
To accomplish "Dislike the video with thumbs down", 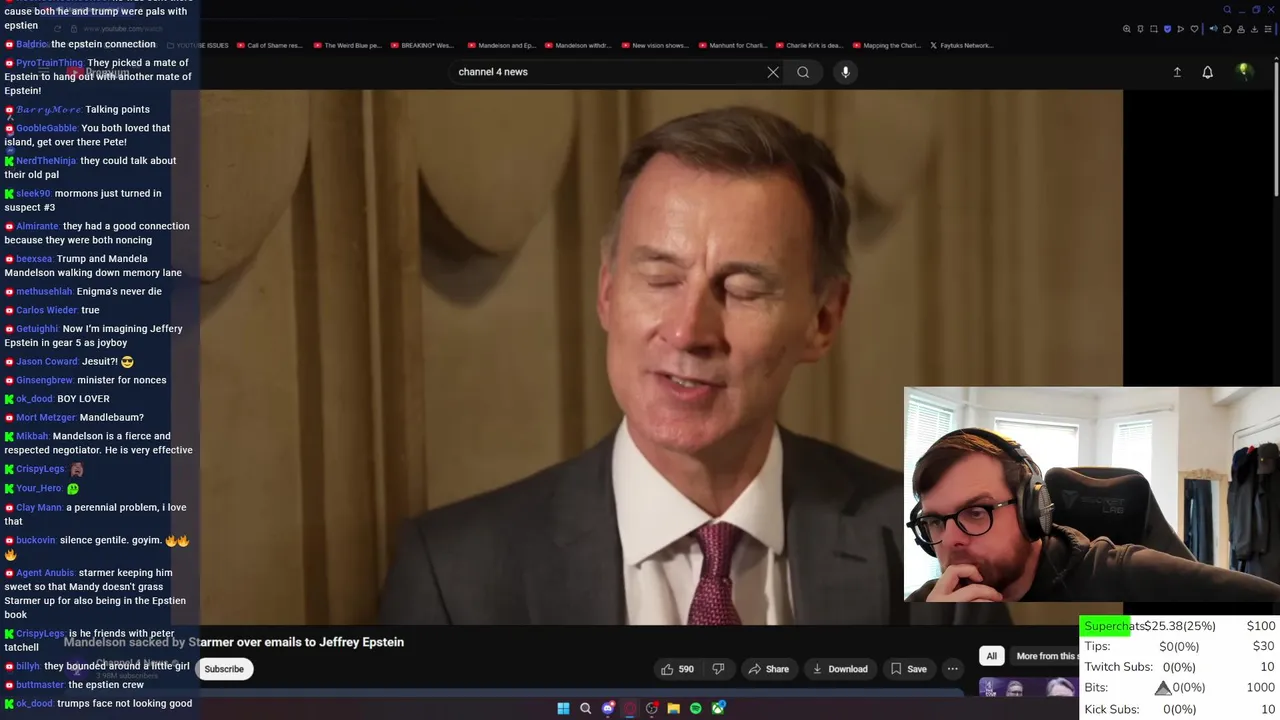I will tap(718, 669).
